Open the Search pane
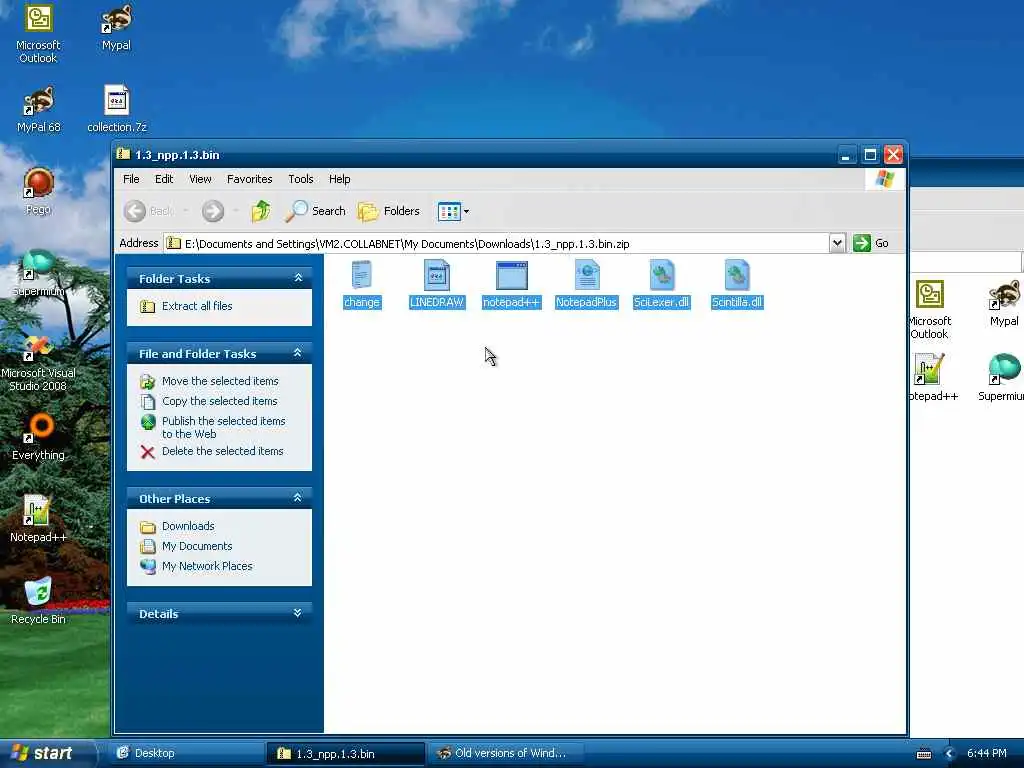The width and height of the screenshot is (1024, 768). click(x=315, y=211)
